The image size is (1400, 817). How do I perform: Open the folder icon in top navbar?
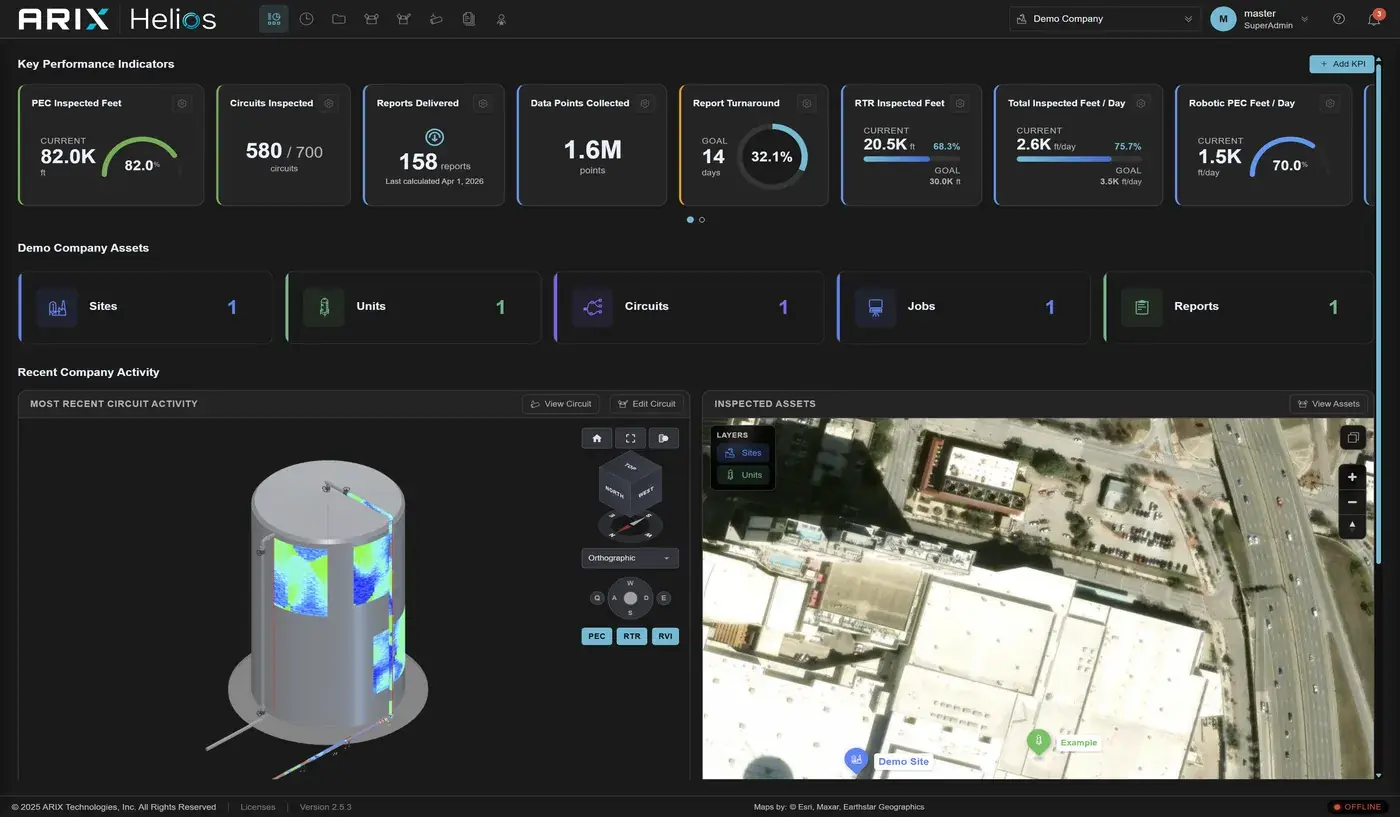click(x=339, y=19)
